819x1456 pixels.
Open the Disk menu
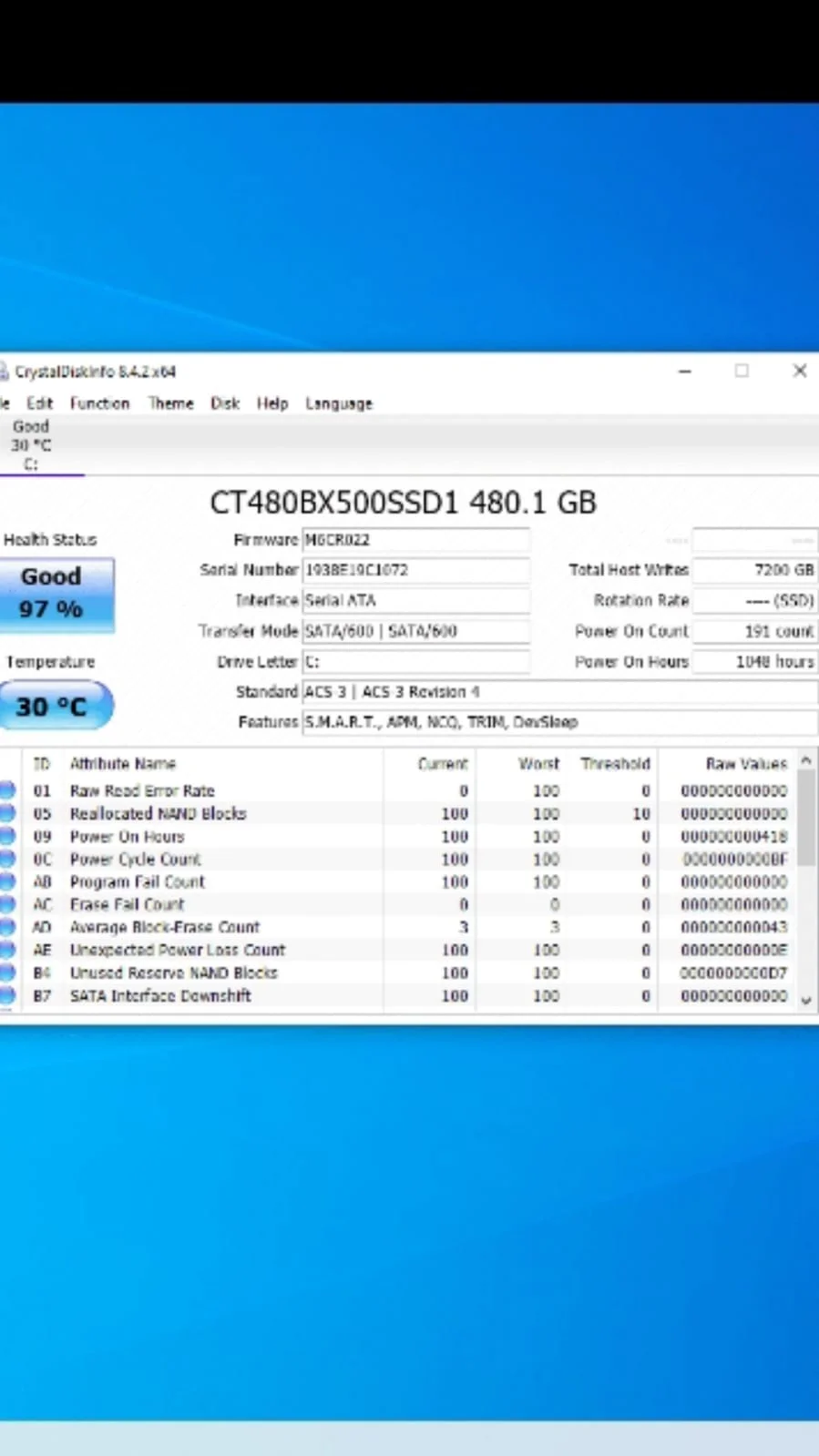[225, 403]
